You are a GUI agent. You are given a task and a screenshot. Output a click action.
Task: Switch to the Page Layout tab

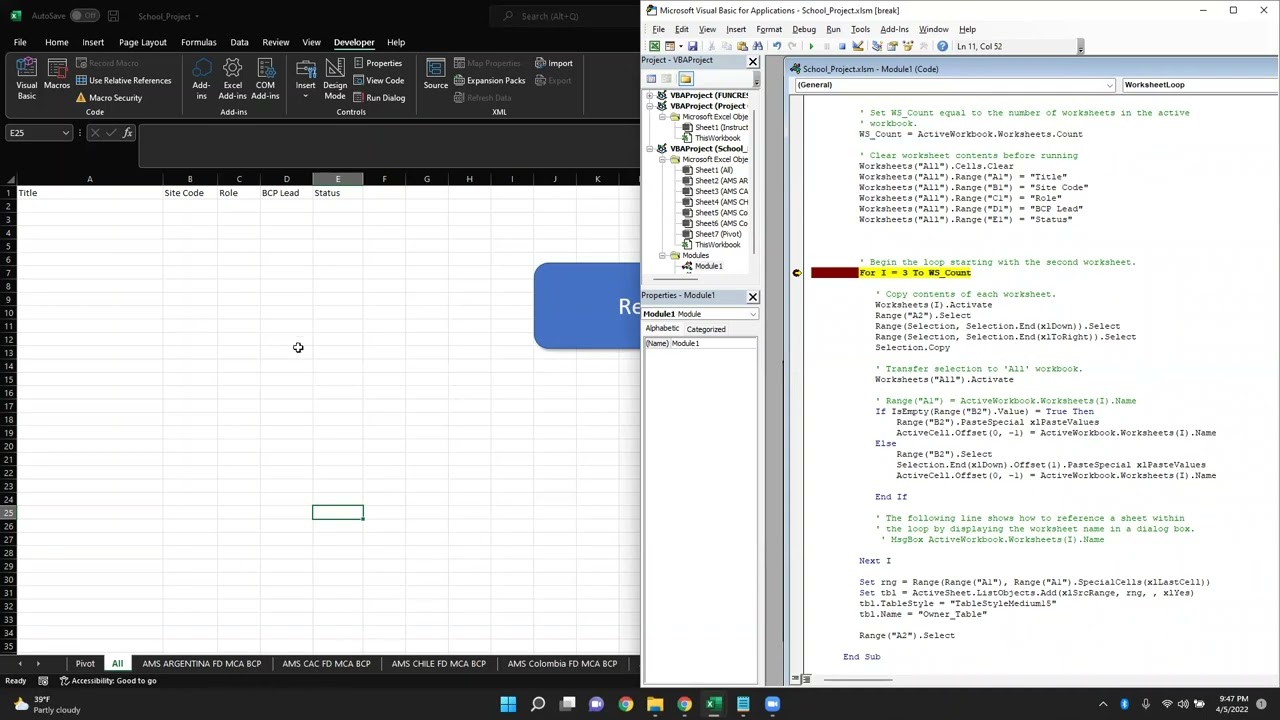click(142, 42)
